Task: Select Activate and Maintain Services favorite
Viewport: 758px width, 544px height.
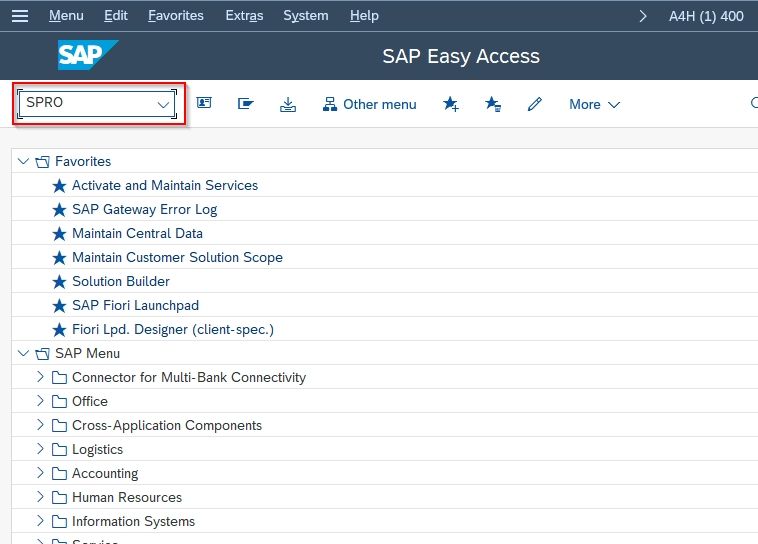Action: [x=165, y=186]
